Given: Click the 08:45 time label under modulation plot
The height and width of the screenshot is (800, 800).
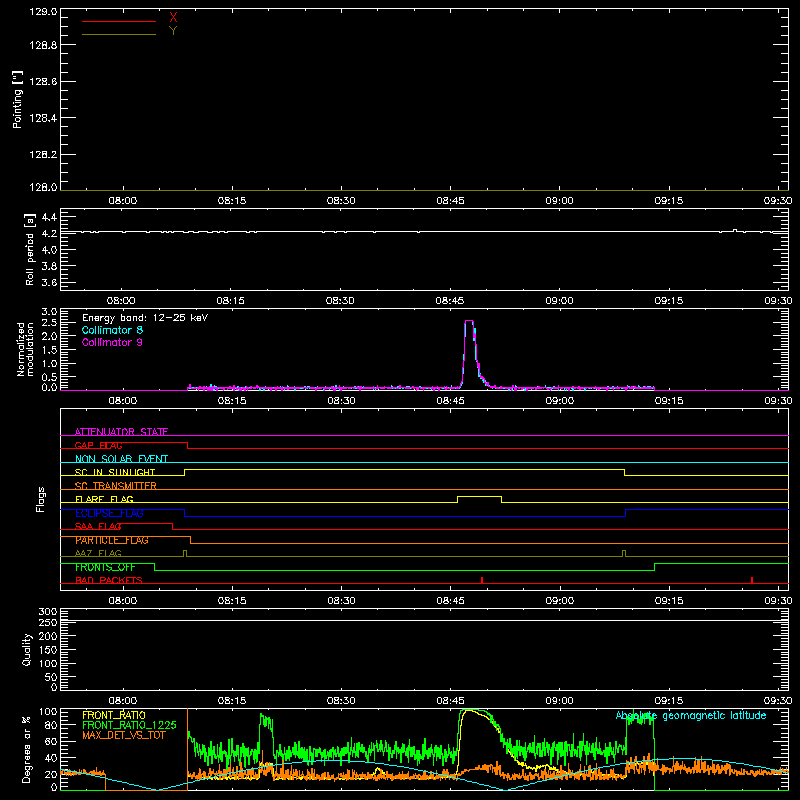Looking at the screenshot, I should coord(450,401).
